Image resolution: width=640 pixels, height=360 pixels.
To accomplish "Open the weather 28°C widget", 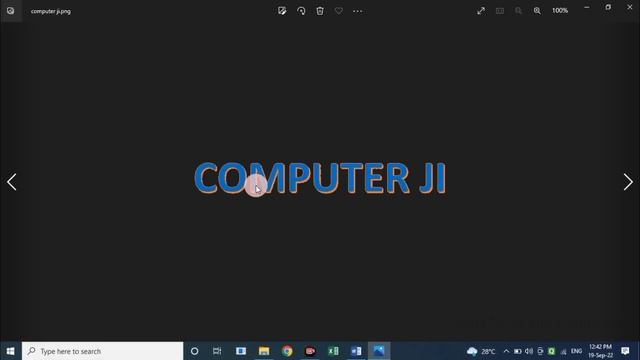I will coord(481,351).
